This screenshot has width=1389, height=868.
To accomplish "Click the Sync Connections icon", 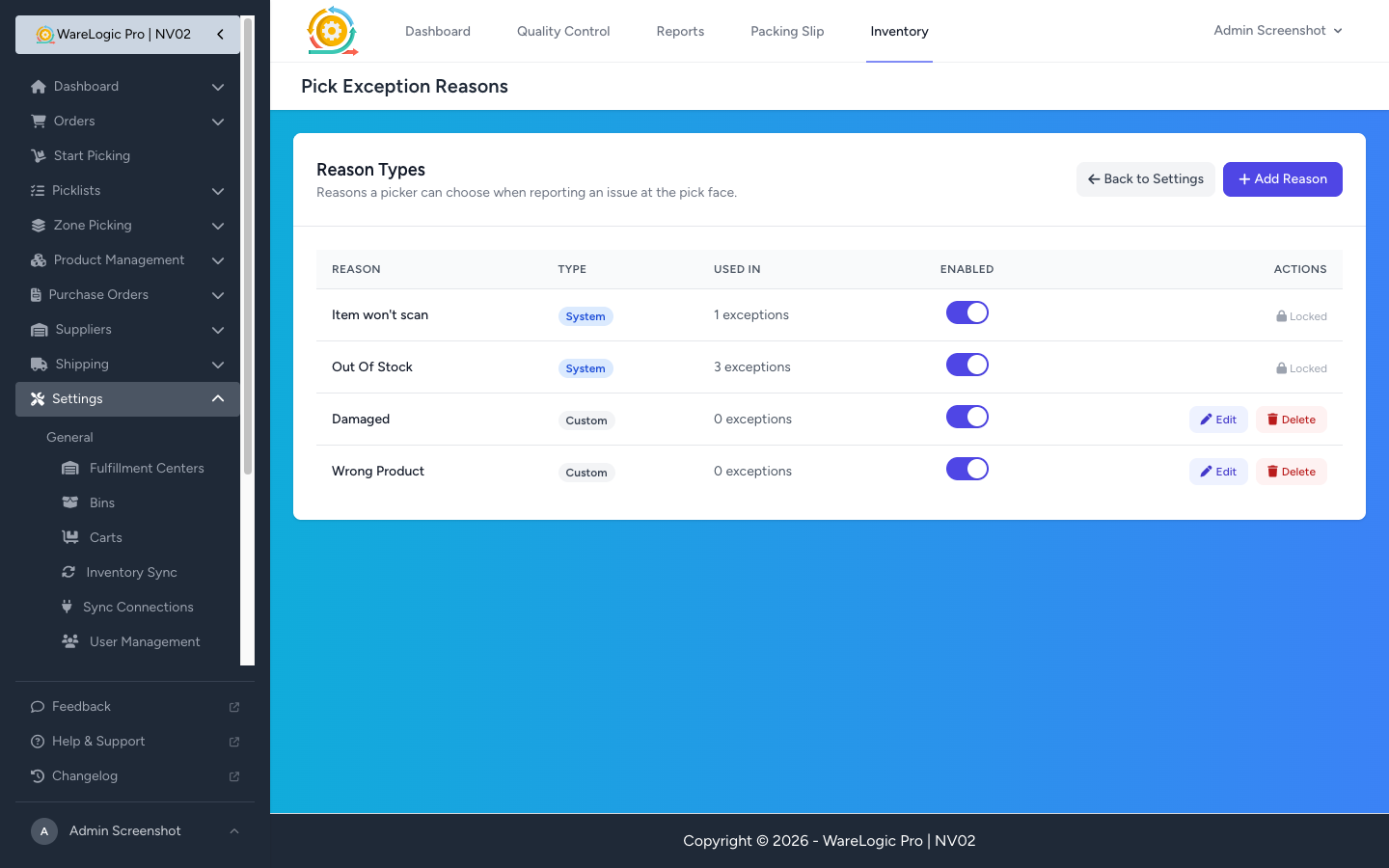I will (66, 607).
